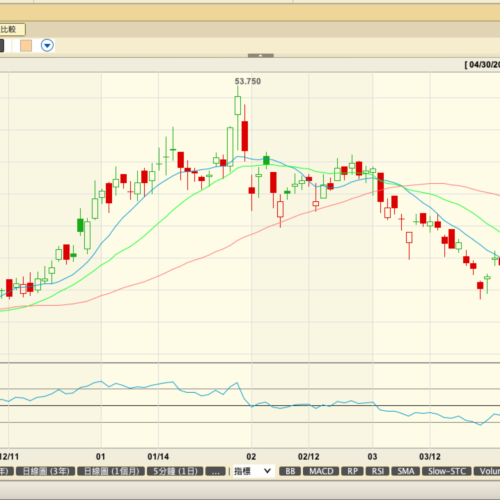Image resolution: width=500 pixels, height=500 pixels.
Task: Switch to the 5分鐘 (1日) chart
Action: pos(175,471)
